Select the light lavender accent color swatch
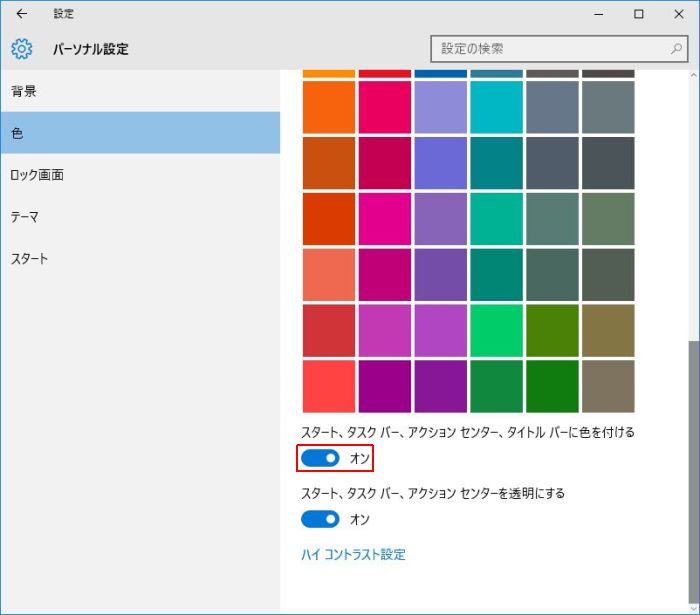This screenshot has width=700, height=615. click(440, 107)
